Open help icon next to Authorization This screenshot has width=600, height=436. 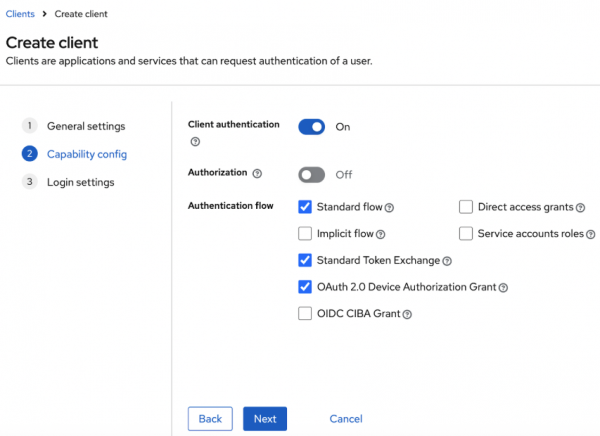[257, 174]
